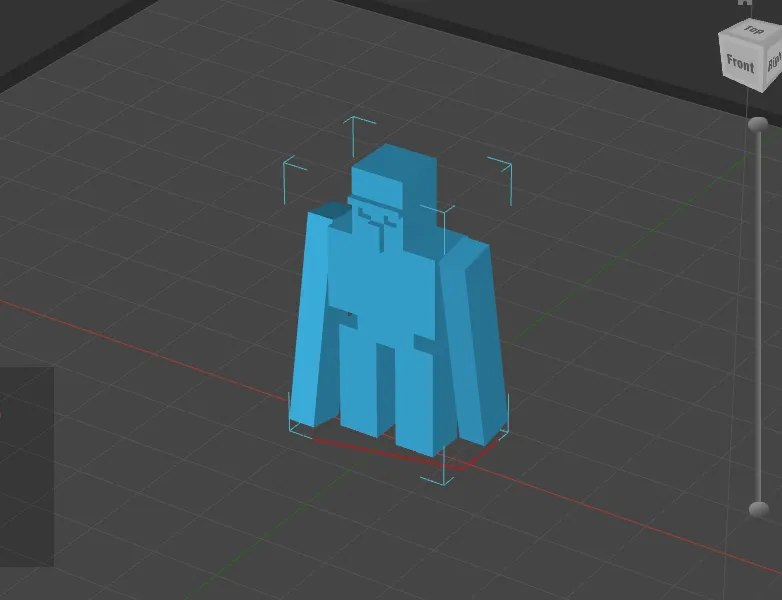Click the layer slider track between the handles
782x600 pixels.
point(759,317)
